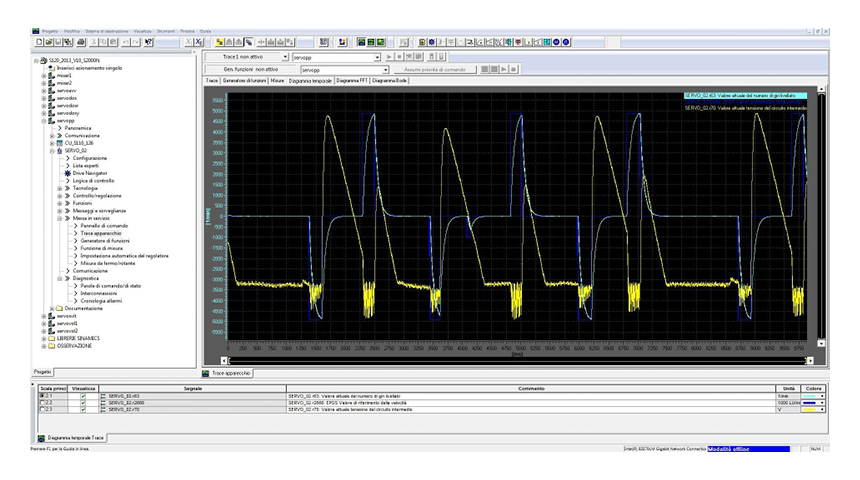Click the context Help arrow-question icon

click(x=149, y=42)
